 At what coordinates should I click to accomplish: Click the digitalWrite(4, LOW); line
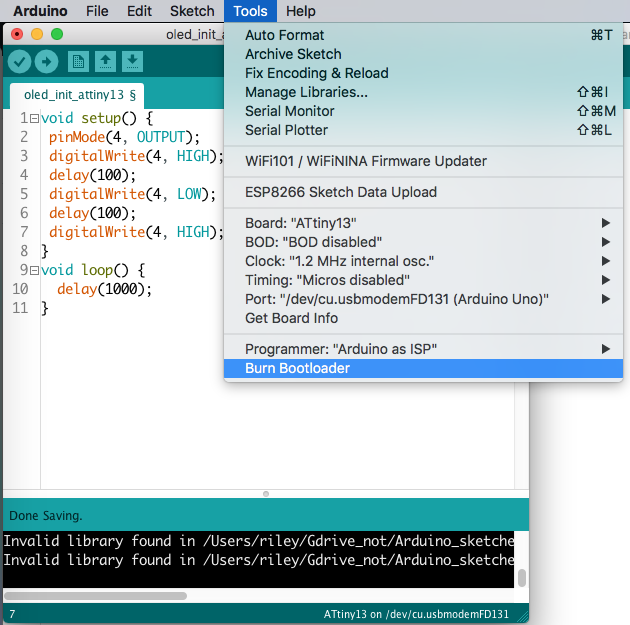(132, 194)
